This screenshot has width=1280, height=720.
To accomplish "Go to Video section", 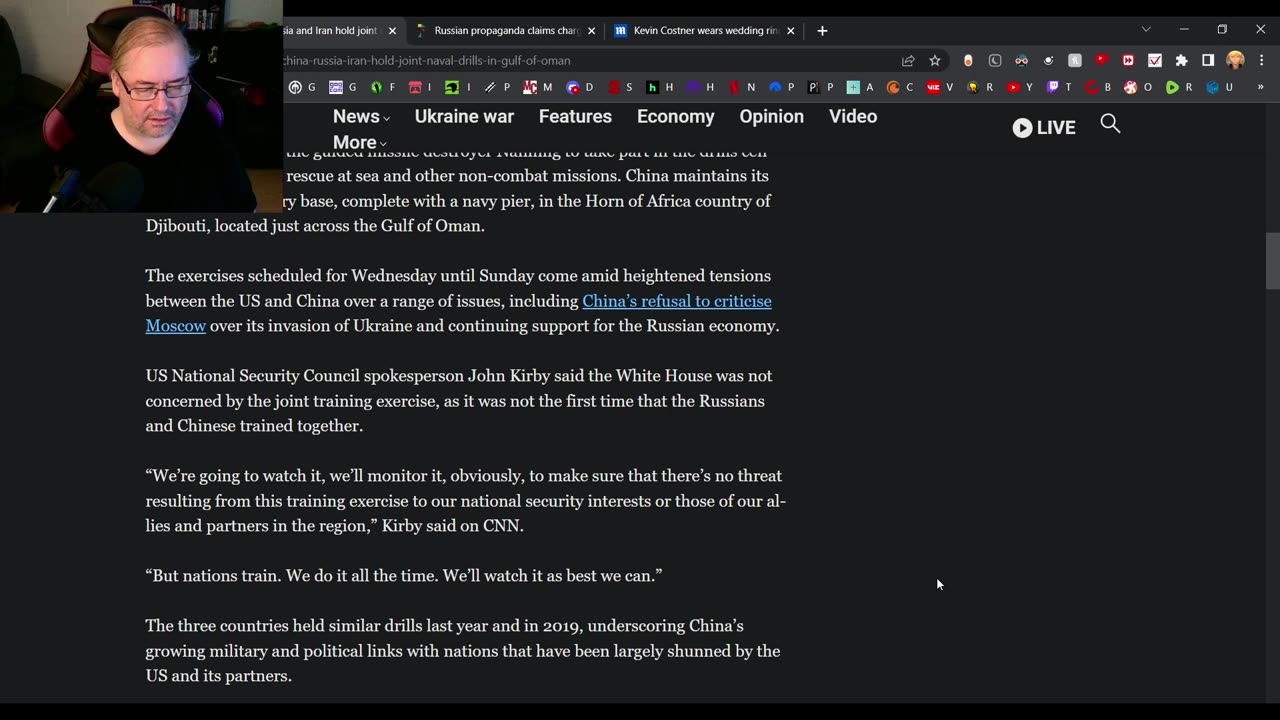I will click(x=853, y=117).
